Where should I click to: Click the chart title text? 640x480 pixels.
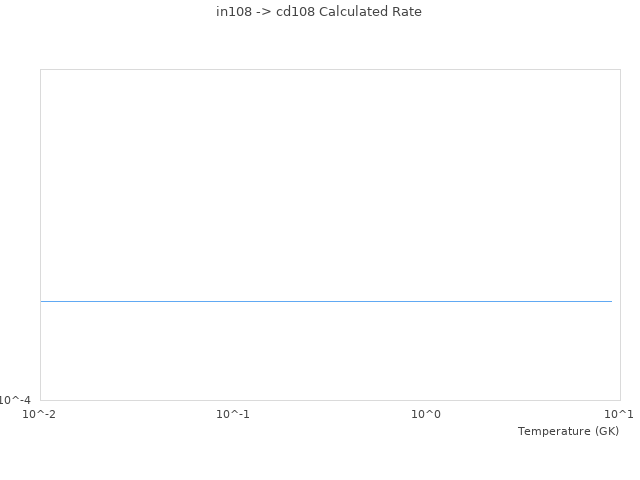[x=319, y=12]
